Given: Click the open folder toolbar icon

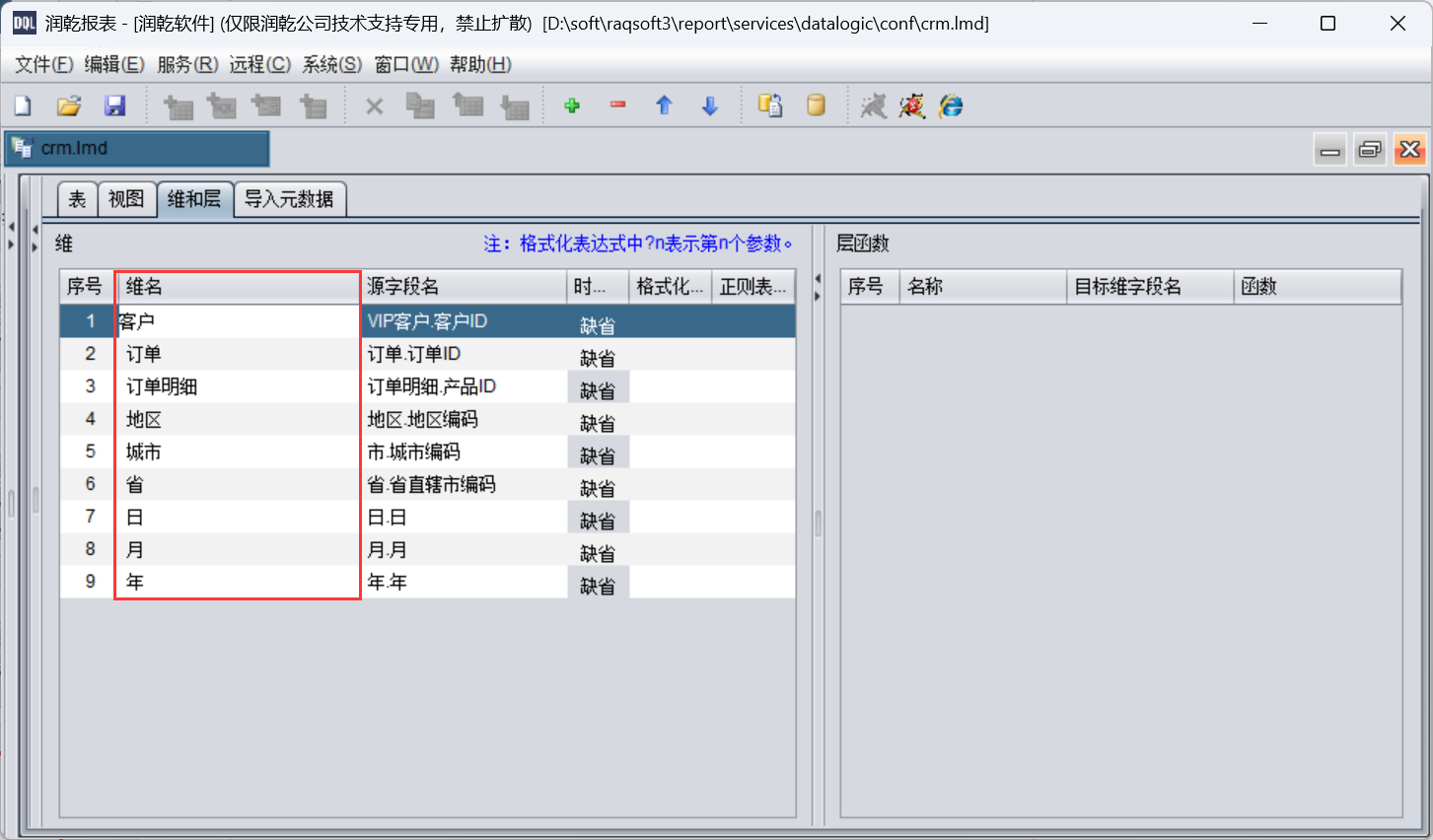Looking at the screenshot, I should tap(69, 105).
